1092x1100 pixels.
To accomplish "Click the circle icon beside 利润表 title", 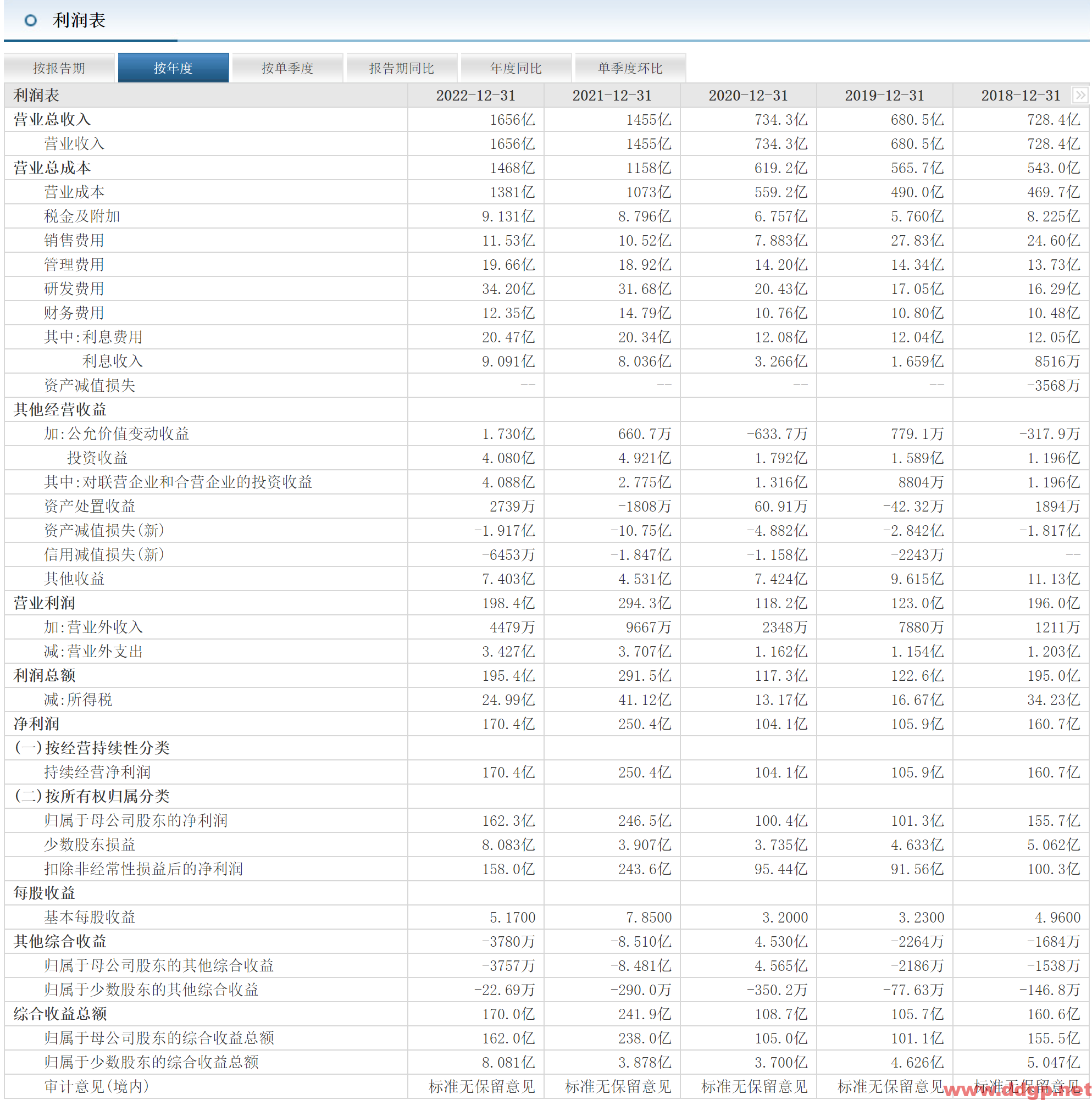I will point(31,20).
